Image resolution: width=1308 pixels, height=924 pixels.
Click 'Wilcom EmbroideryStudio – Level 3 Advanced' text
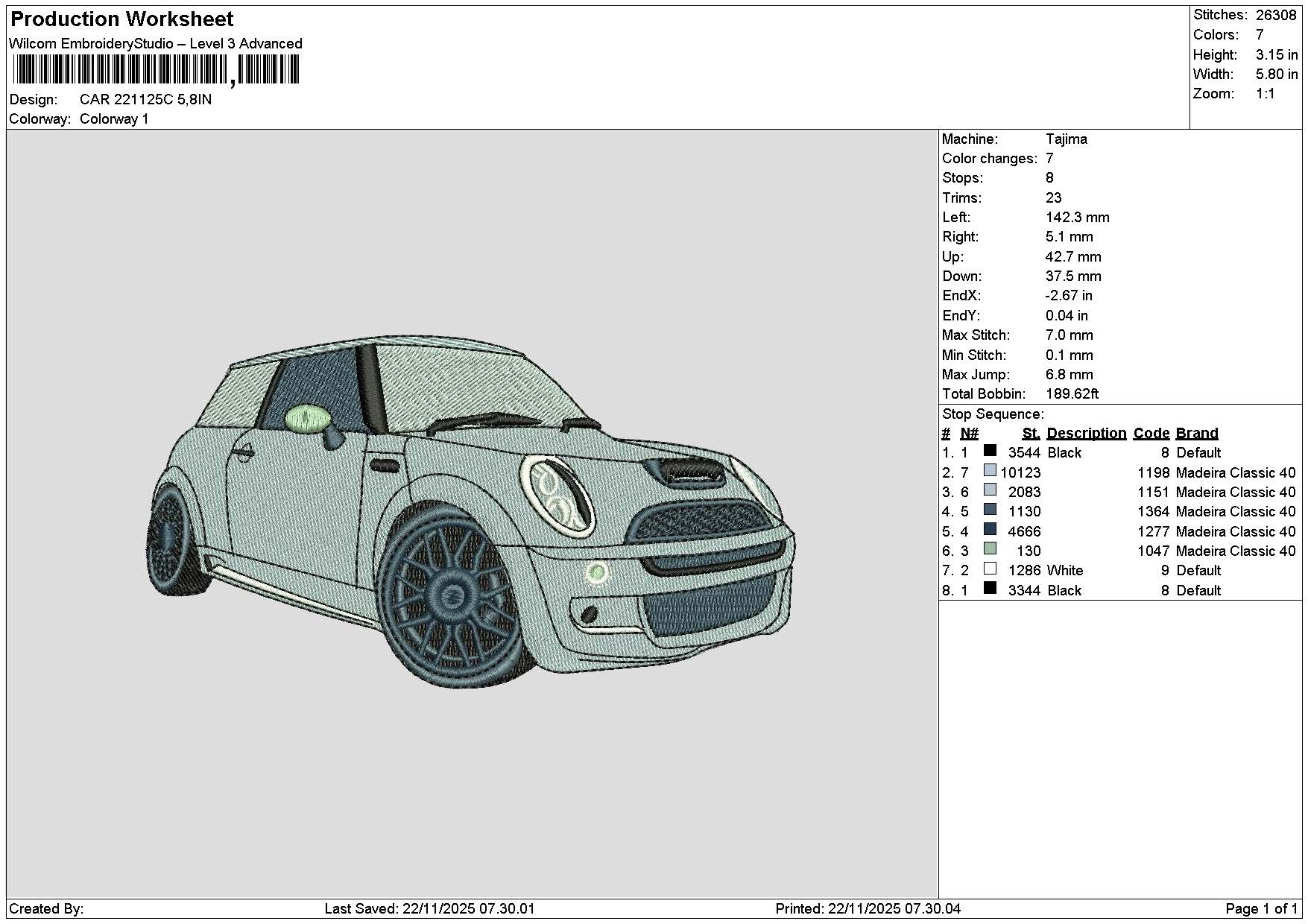point(156,44)
